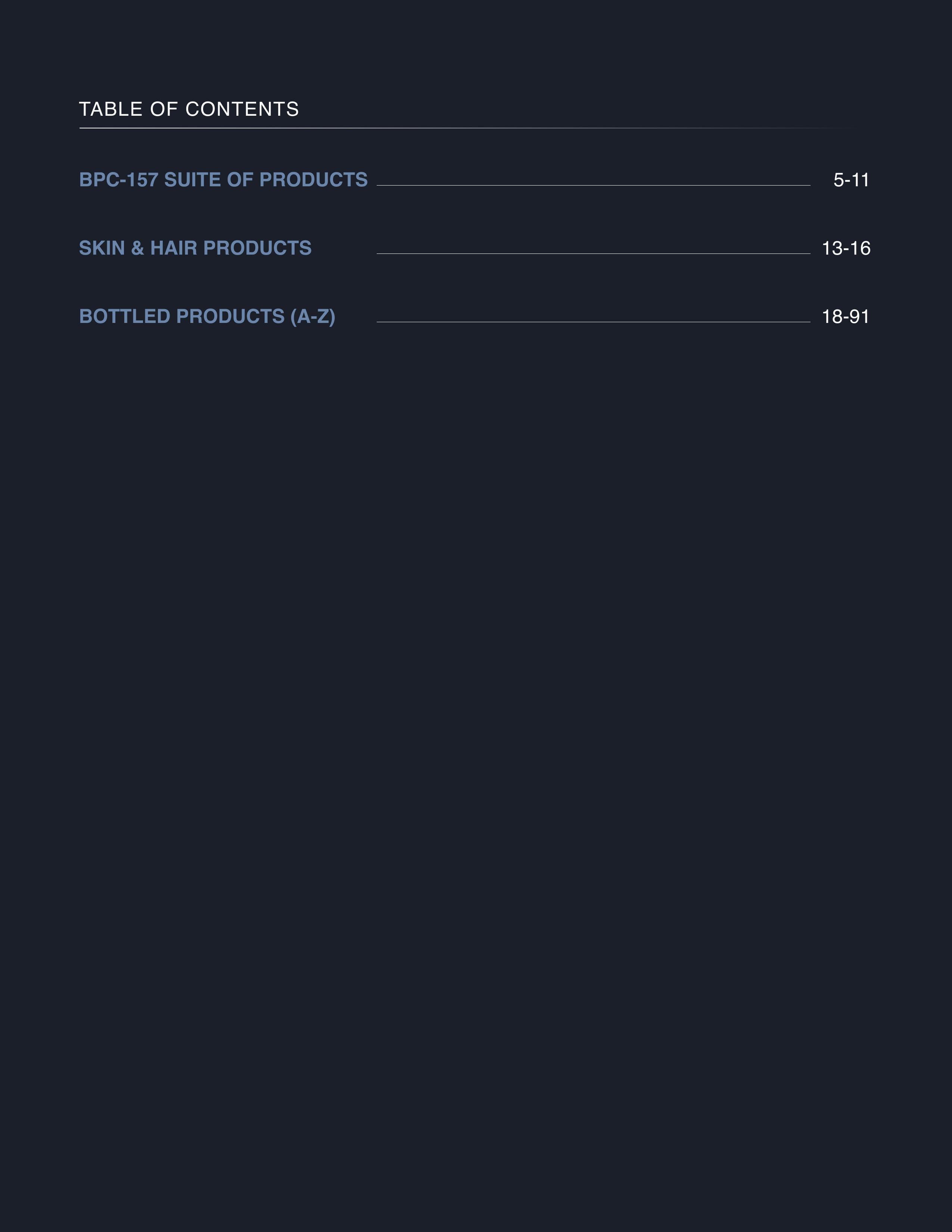The width and height of the screenshot is (952, 1232).
Task: Open the Skin & Hair Products section
Action: (195, 248)
